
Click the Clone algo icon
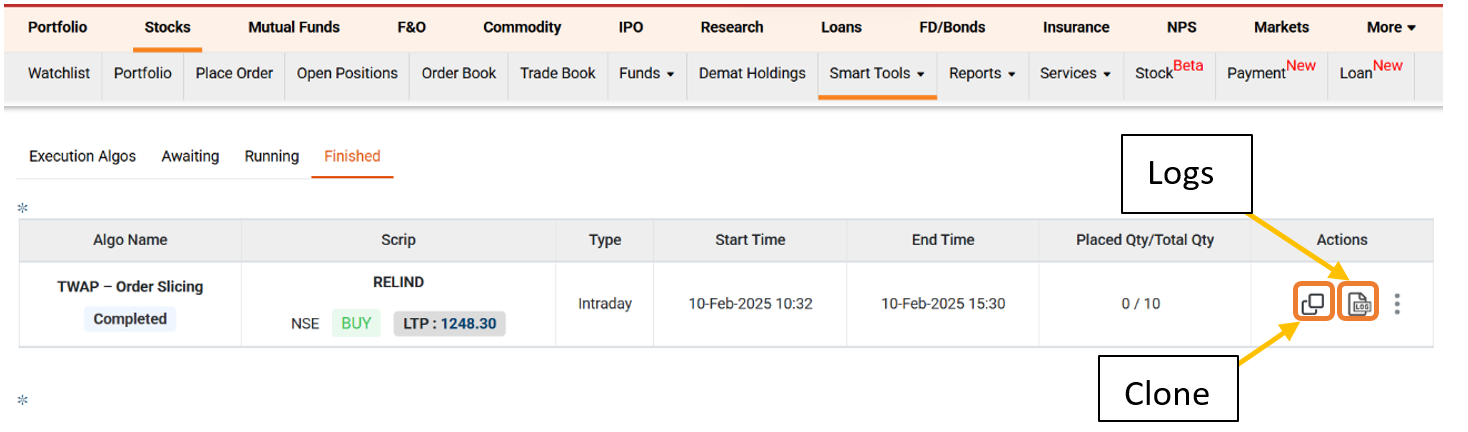1313,303
